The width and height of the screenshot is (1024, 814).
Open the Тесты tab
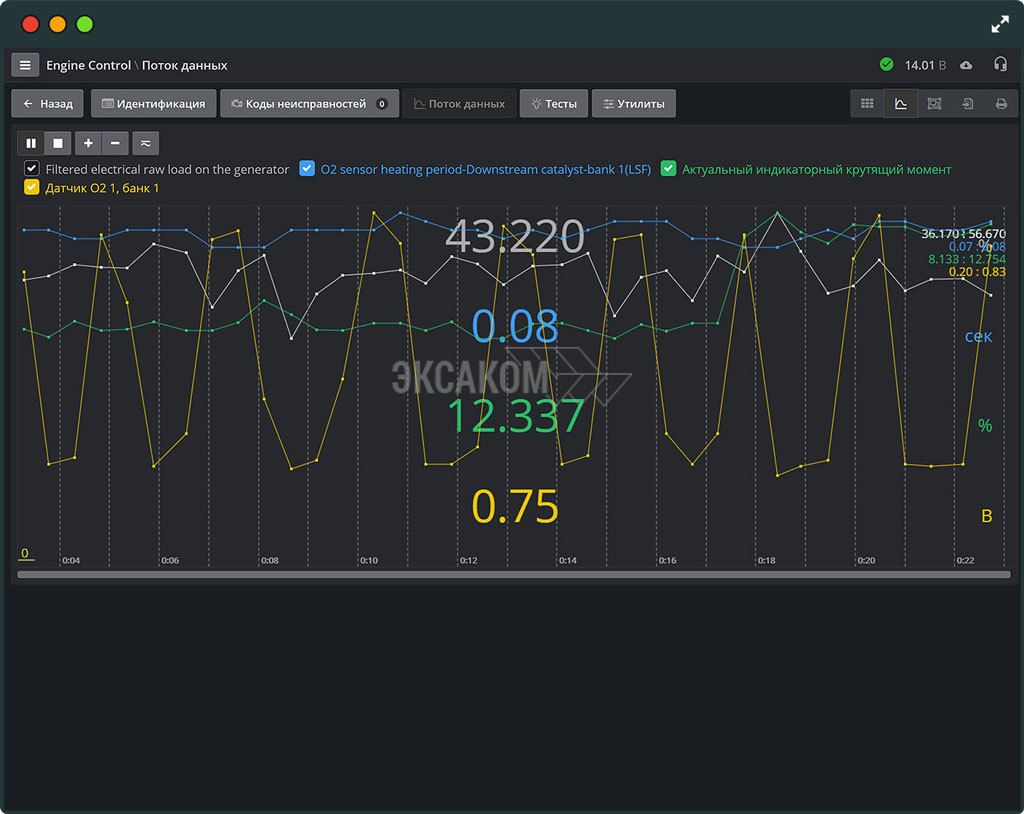click(x=553, y=104)
